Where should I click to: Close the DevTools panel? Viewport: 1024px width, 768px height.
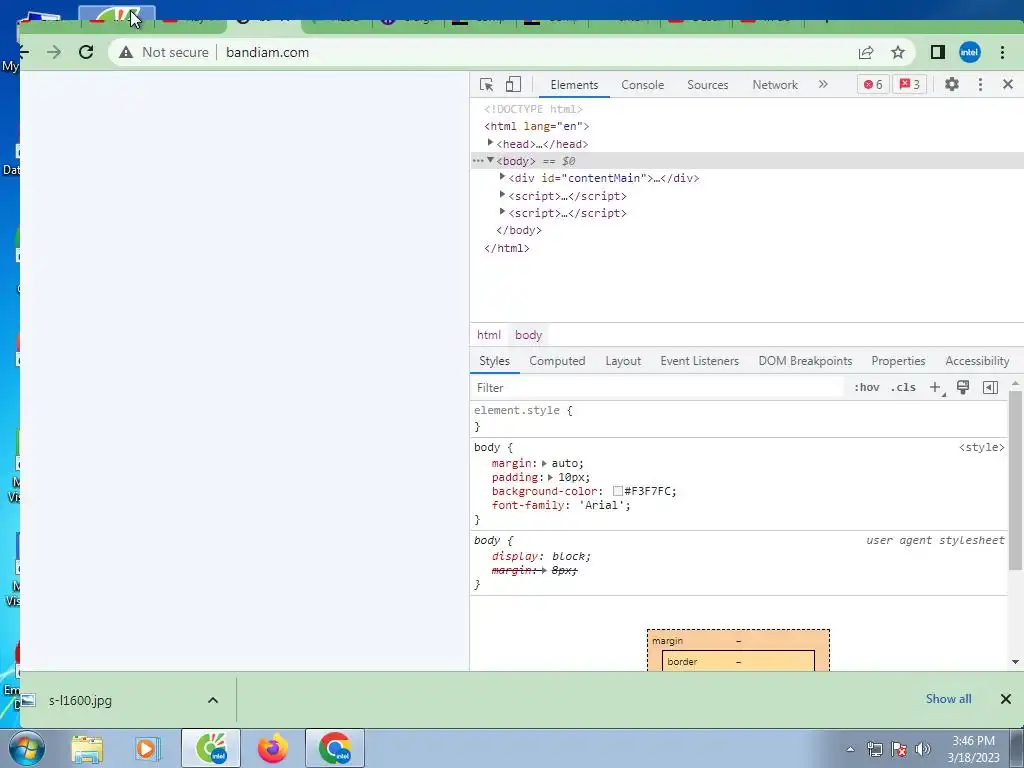(x=1008, y=84)
